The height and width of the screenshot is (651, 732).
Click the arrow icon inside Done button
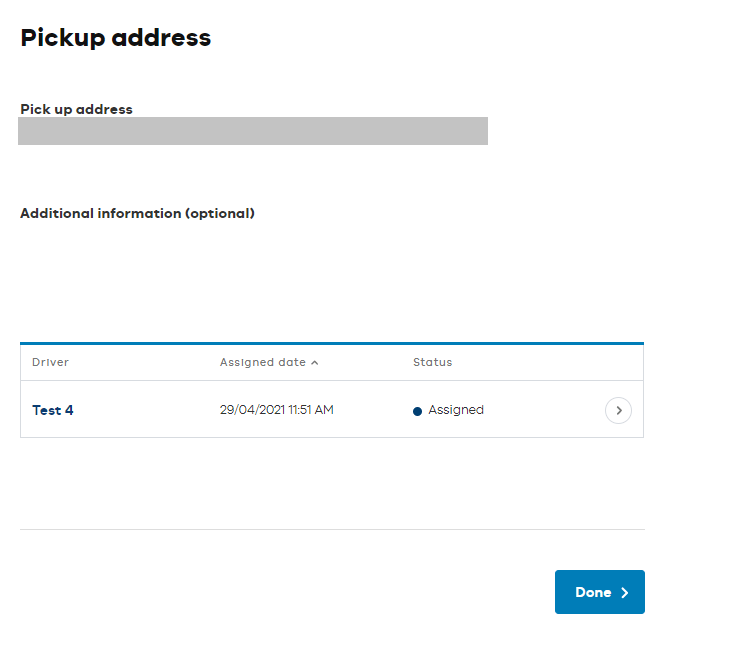pyautogui.click(x=625, y=593)
